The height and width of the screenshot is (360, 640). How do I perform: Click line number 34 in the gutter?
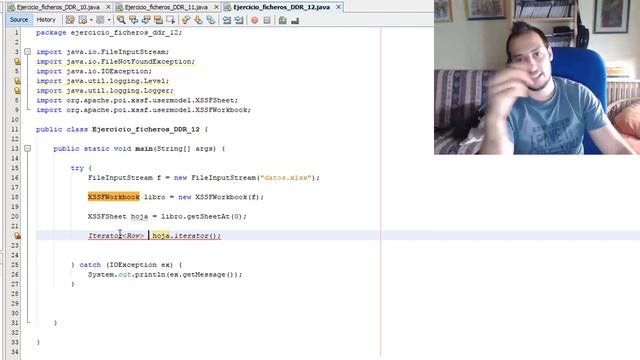(15, 352)
